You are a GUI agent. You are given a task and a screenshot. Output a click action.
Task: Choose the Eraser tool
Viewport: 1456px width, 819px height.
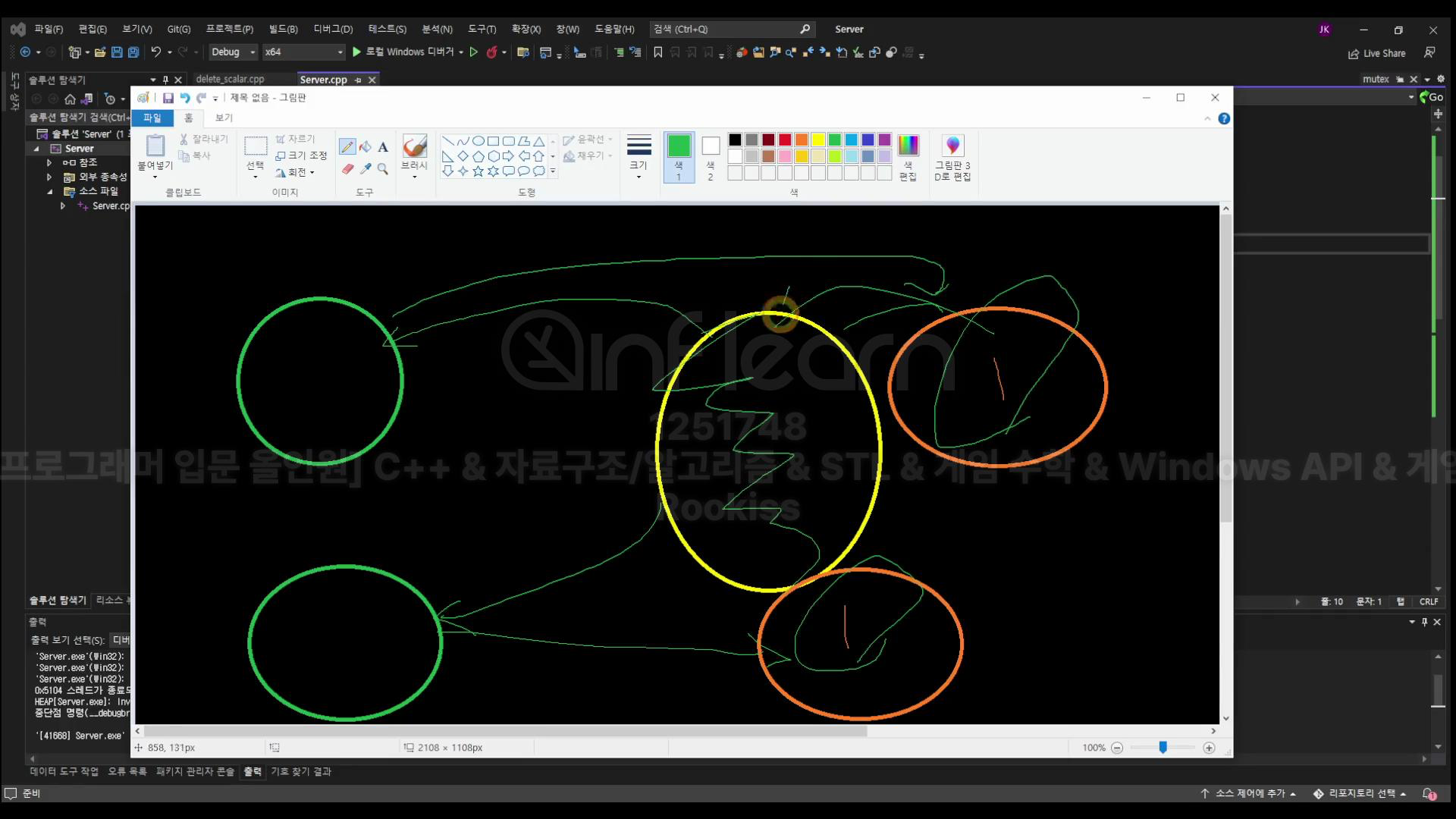coord(347,169)
